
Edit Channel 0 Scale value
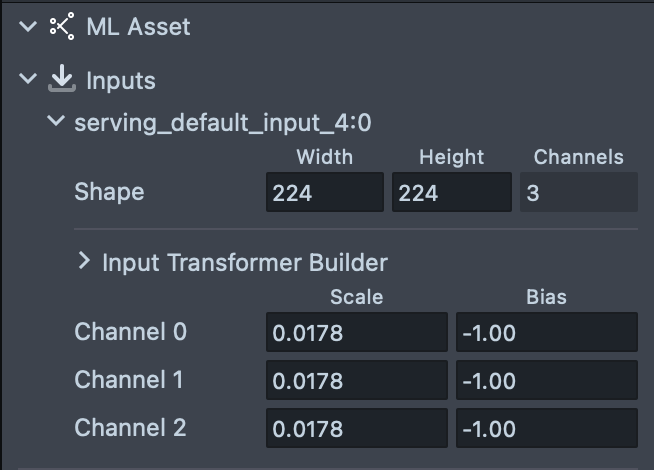tap(357, 332)
